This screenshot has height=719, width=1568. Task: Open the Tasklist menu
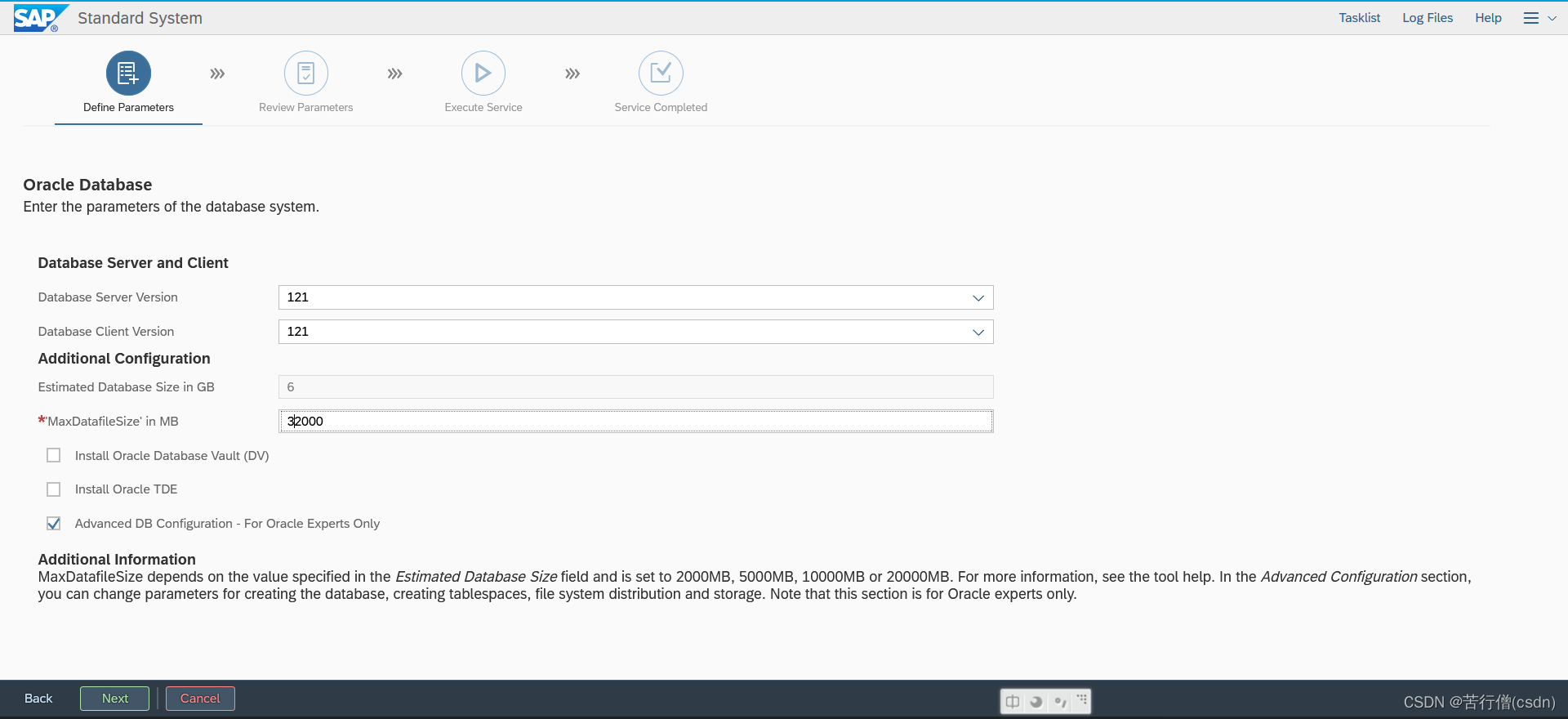(x=1360, y=18)
